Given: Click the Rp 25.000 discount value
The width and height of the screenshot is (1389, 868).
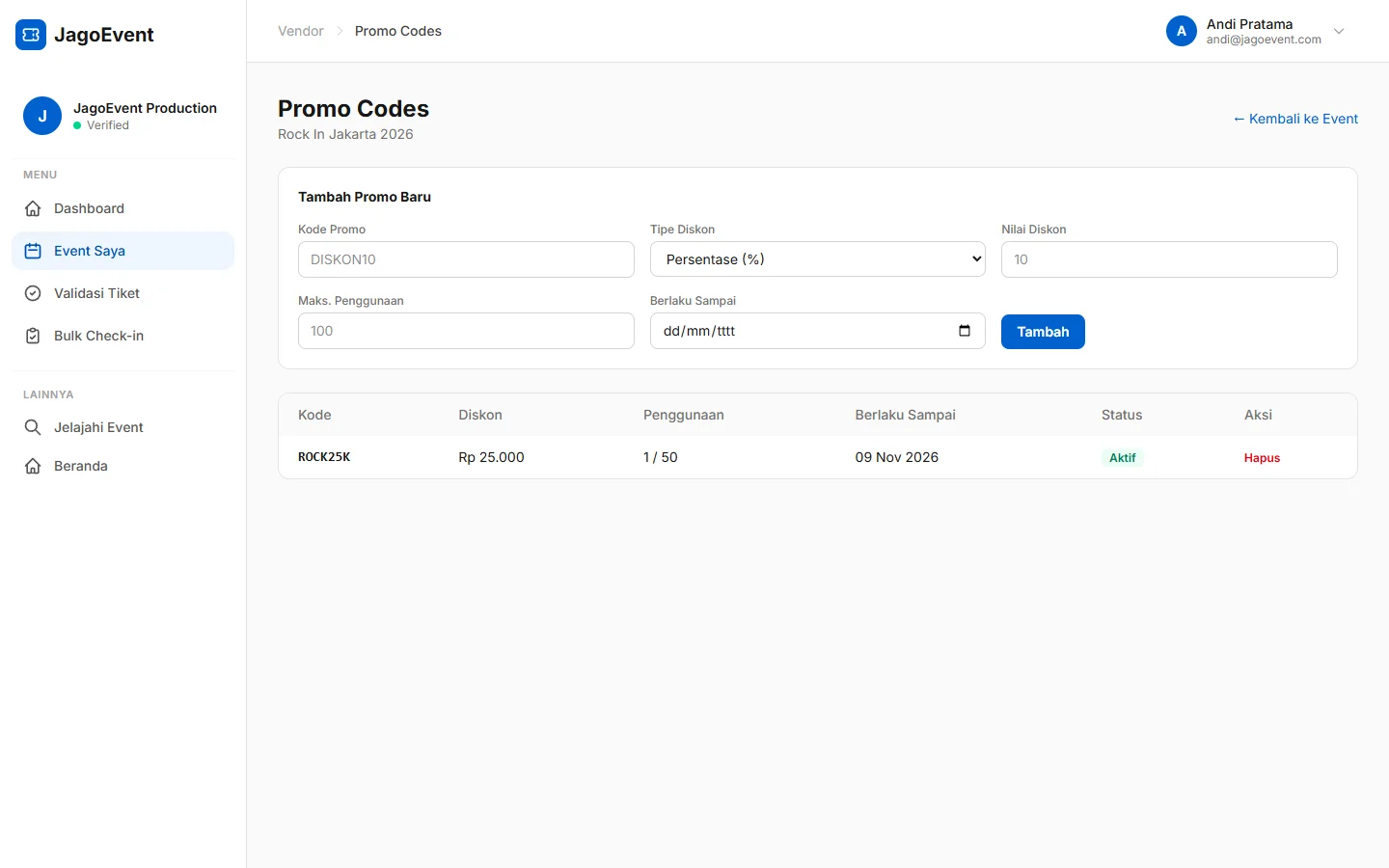Looking at the screenshot, I should [491, 457].
